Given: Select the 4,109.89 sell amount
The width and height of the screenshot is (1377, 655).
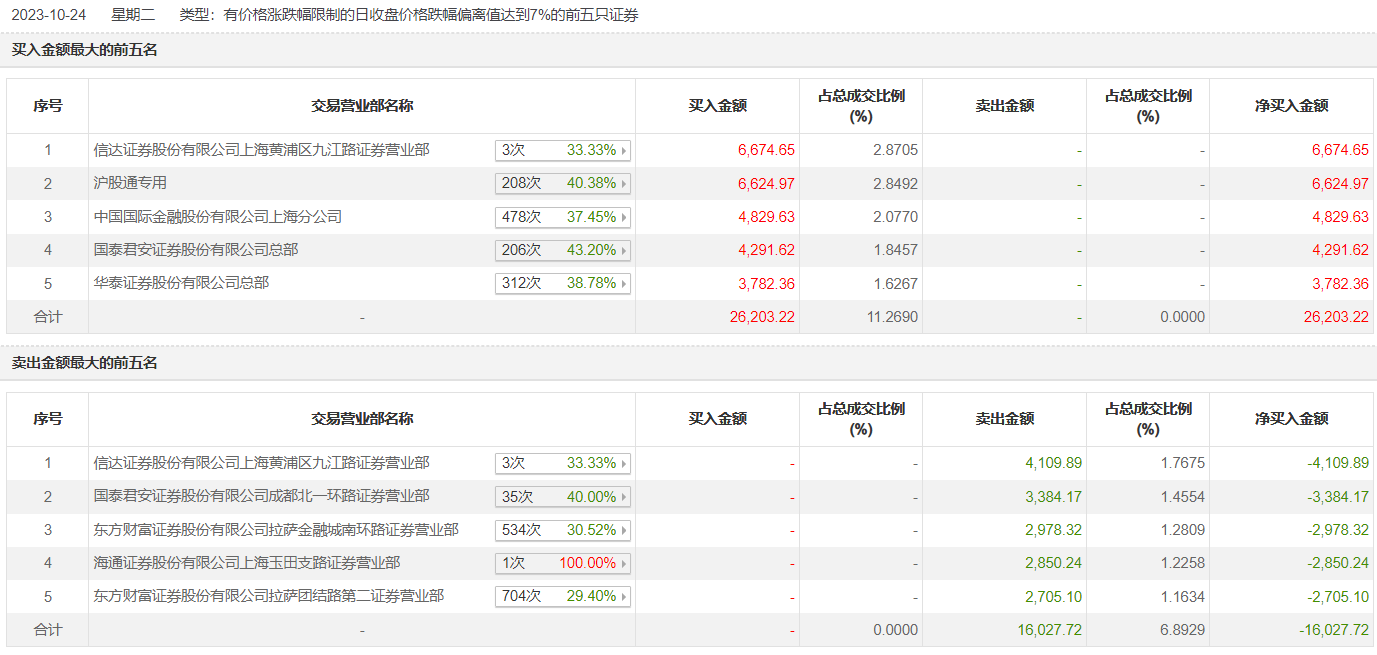Looking at the screenshot, I should tap(1054, 463).
